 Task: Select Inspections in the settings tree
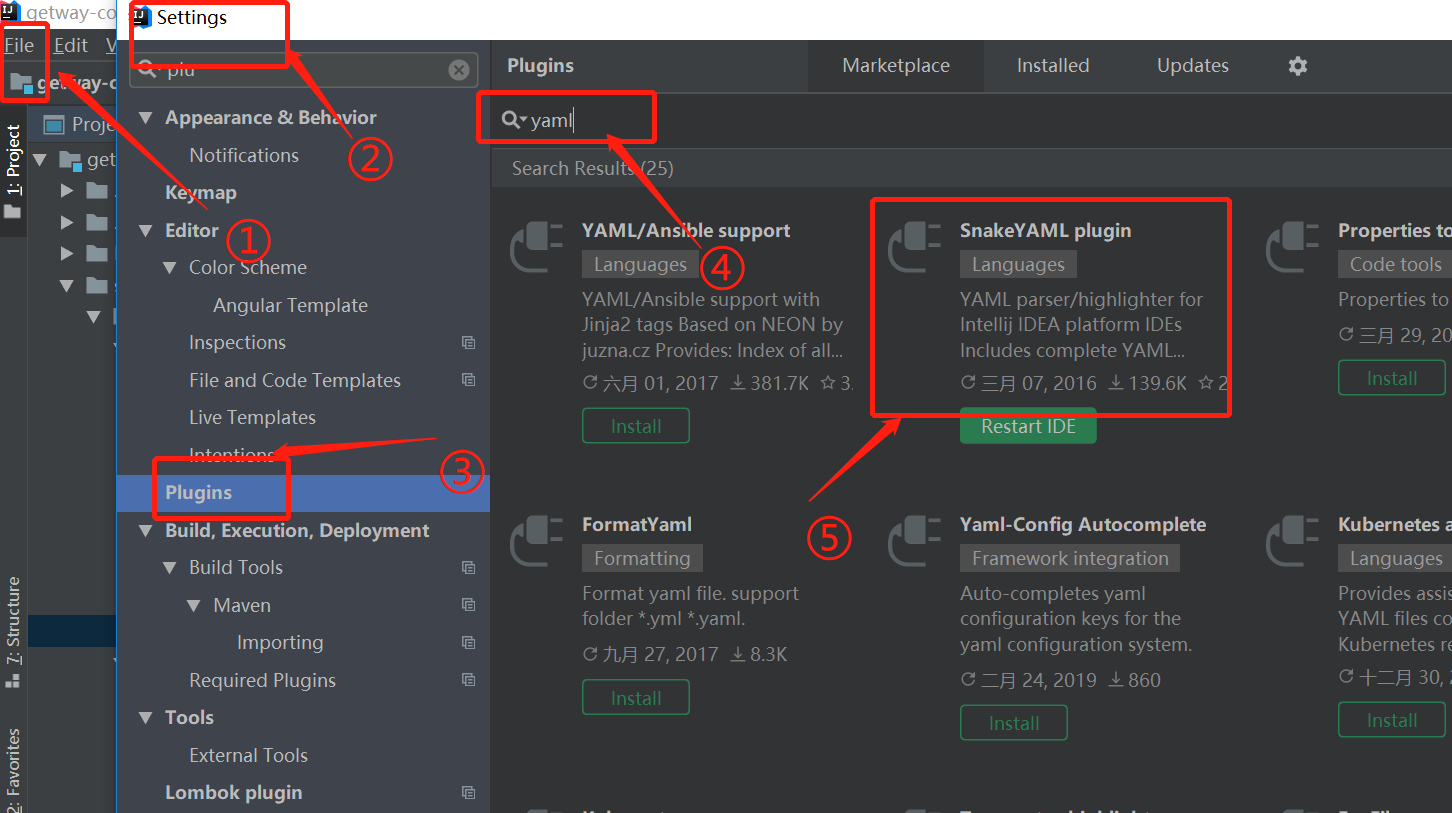click(x=237, y=343)
